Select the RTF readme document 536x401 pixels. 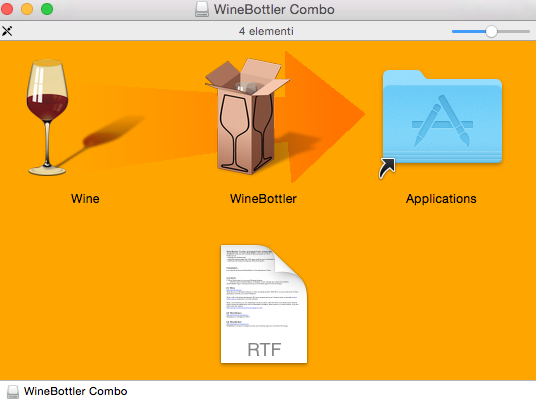tap(264, 304)
